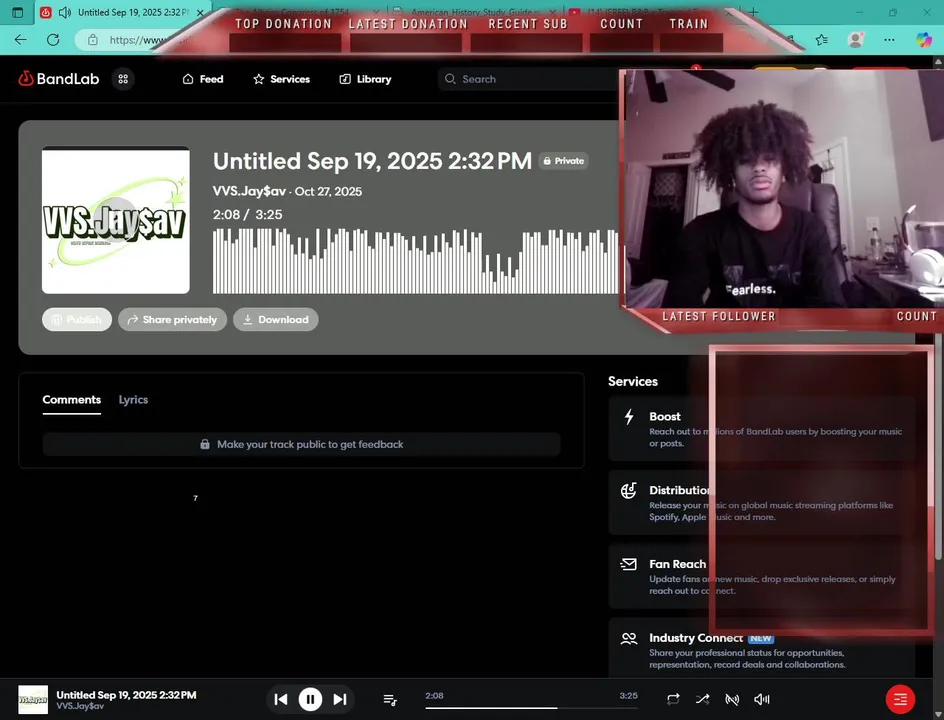Go to the Feed page
The width and height of the screenshot is (944, 720).
tap(203, 79)
